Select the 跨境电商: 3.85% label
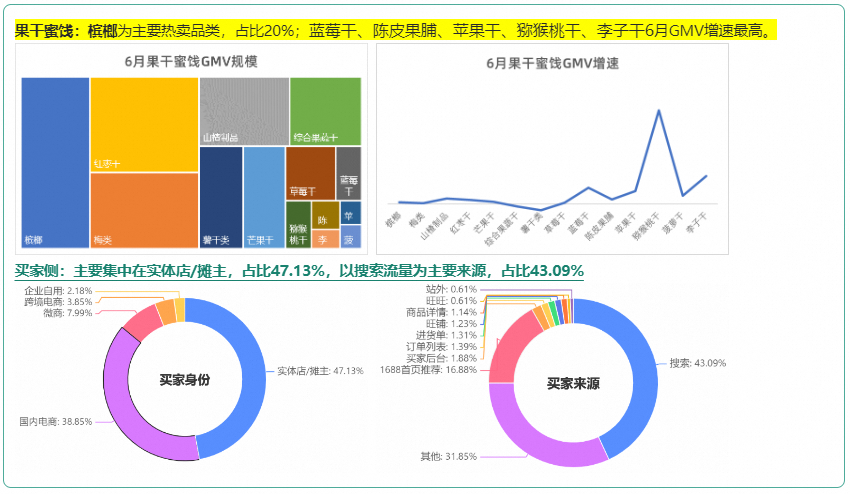This screenshot has width=850, height=494. 58,301
